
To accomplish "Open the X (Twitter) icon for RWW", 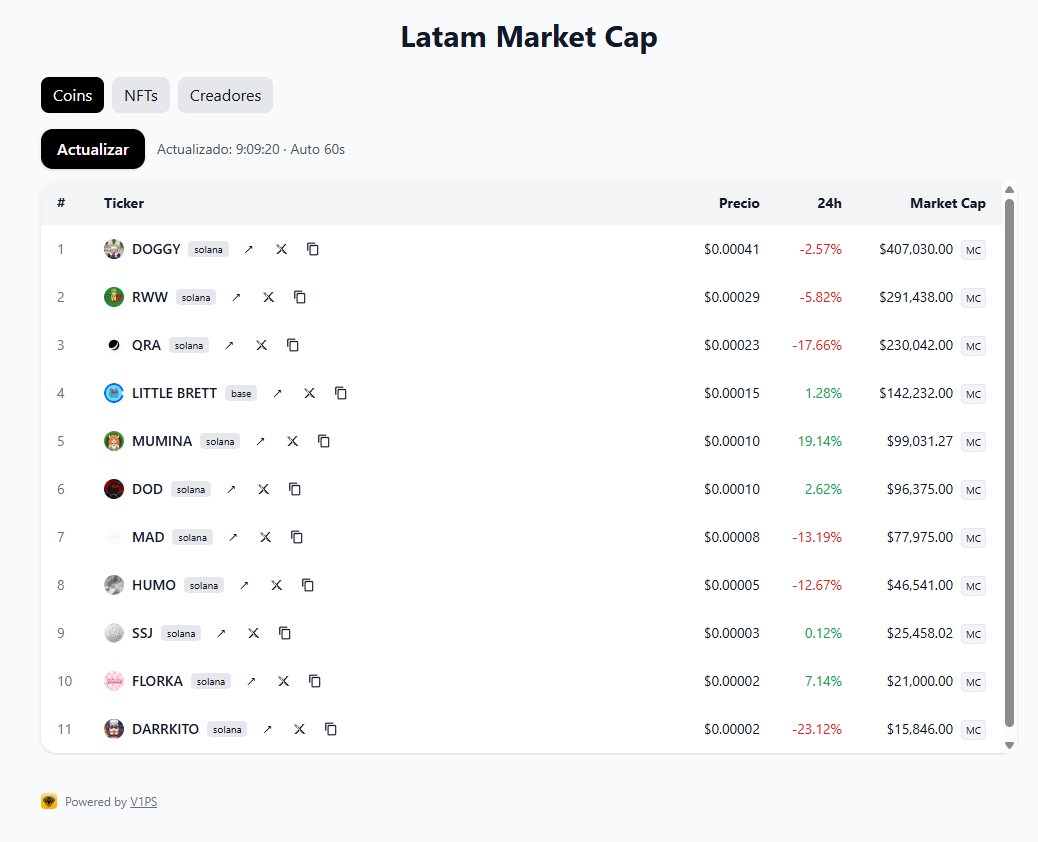I will [268, 297].
